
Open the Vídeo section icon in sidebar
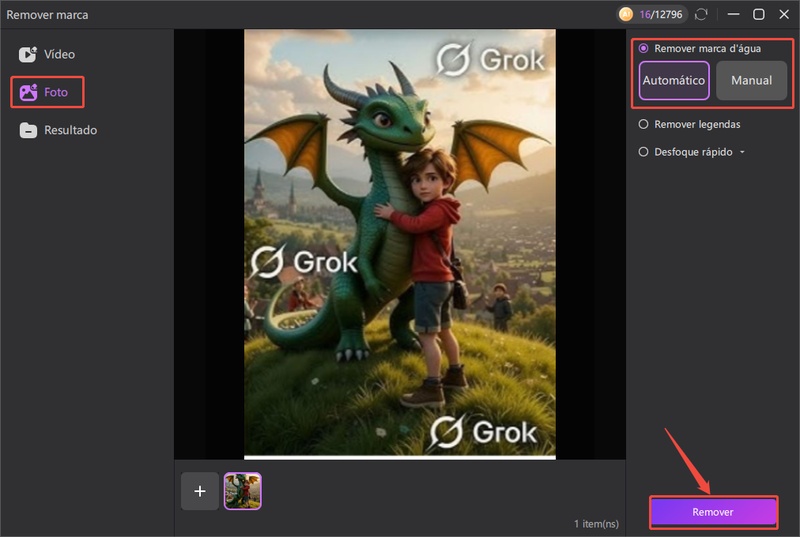pyautogui.click(x=28, y=54)
